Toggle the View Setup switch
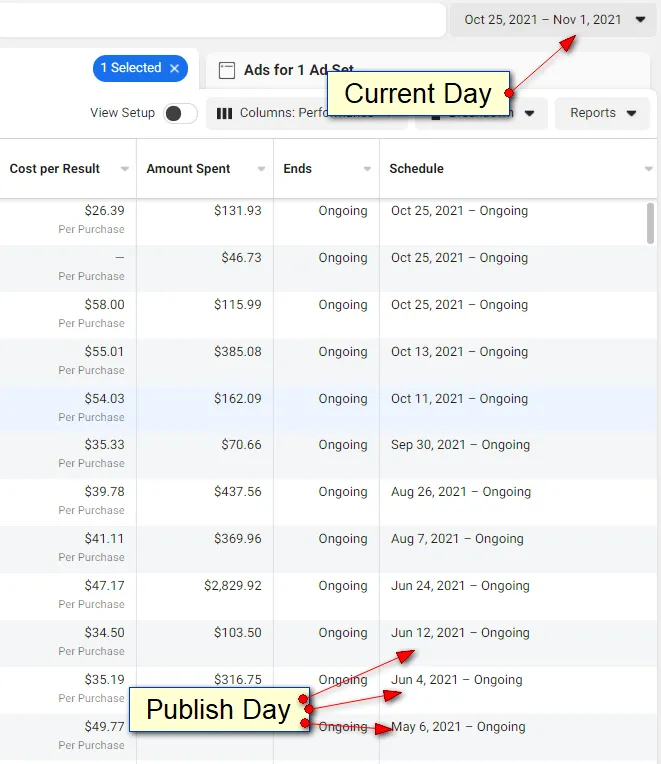The width and height of the screenshot is (661, 764). (180, 113)
